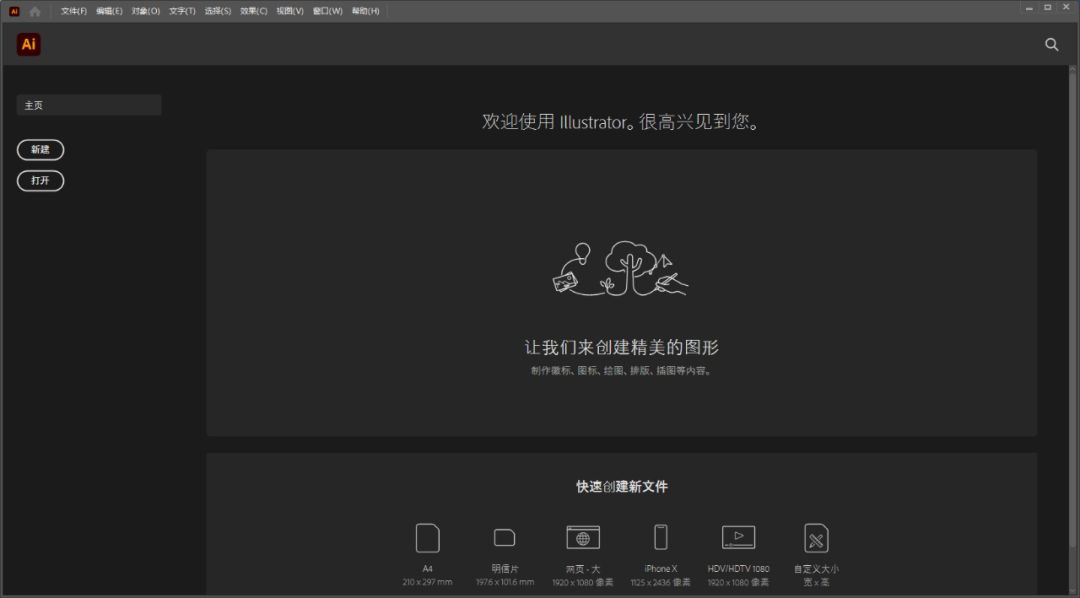Open the 对象(O) menu

point(145,11)
